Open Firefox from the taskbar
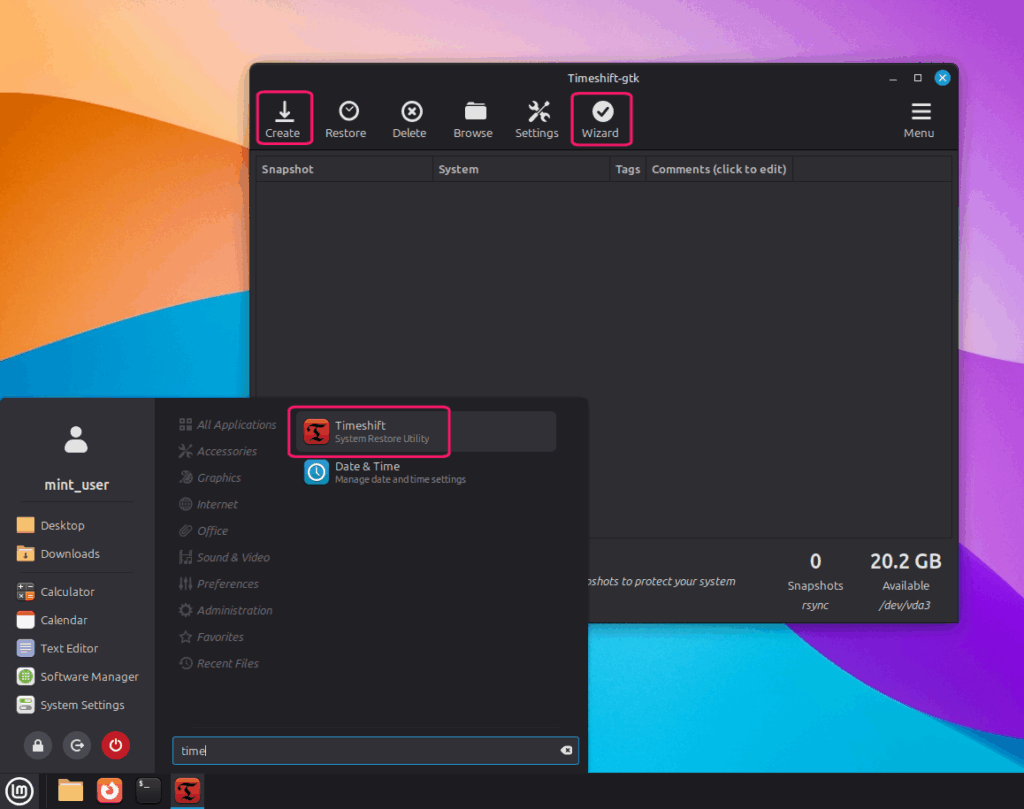 tap(110, 791)
